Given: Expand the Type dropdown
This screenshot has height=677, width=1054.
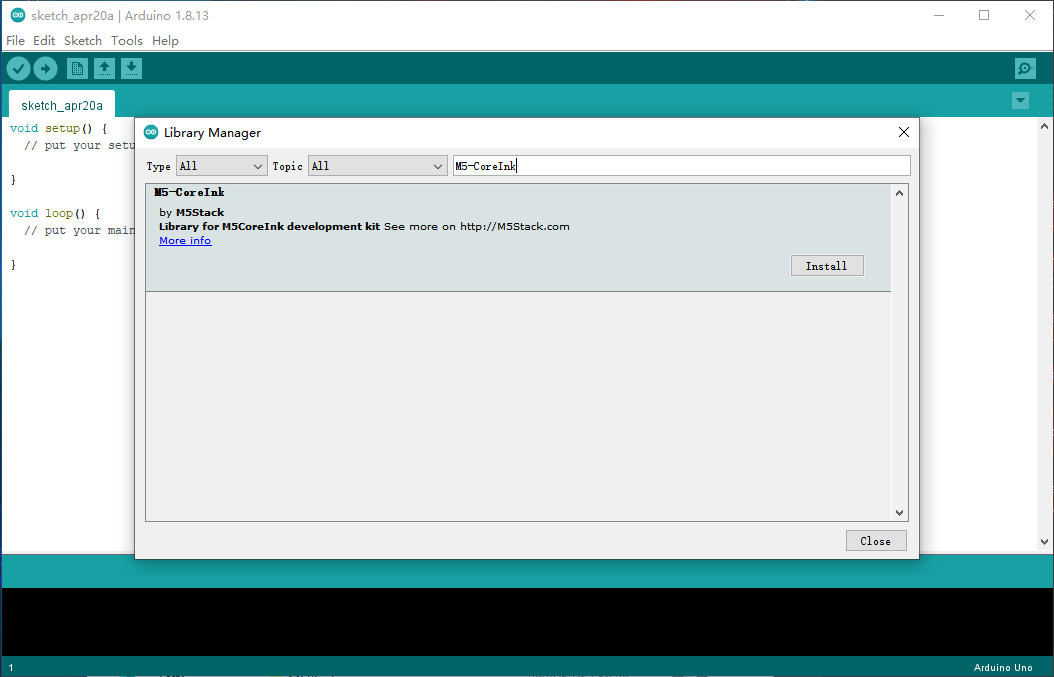Looking at the screenshot, I should 221,166.
